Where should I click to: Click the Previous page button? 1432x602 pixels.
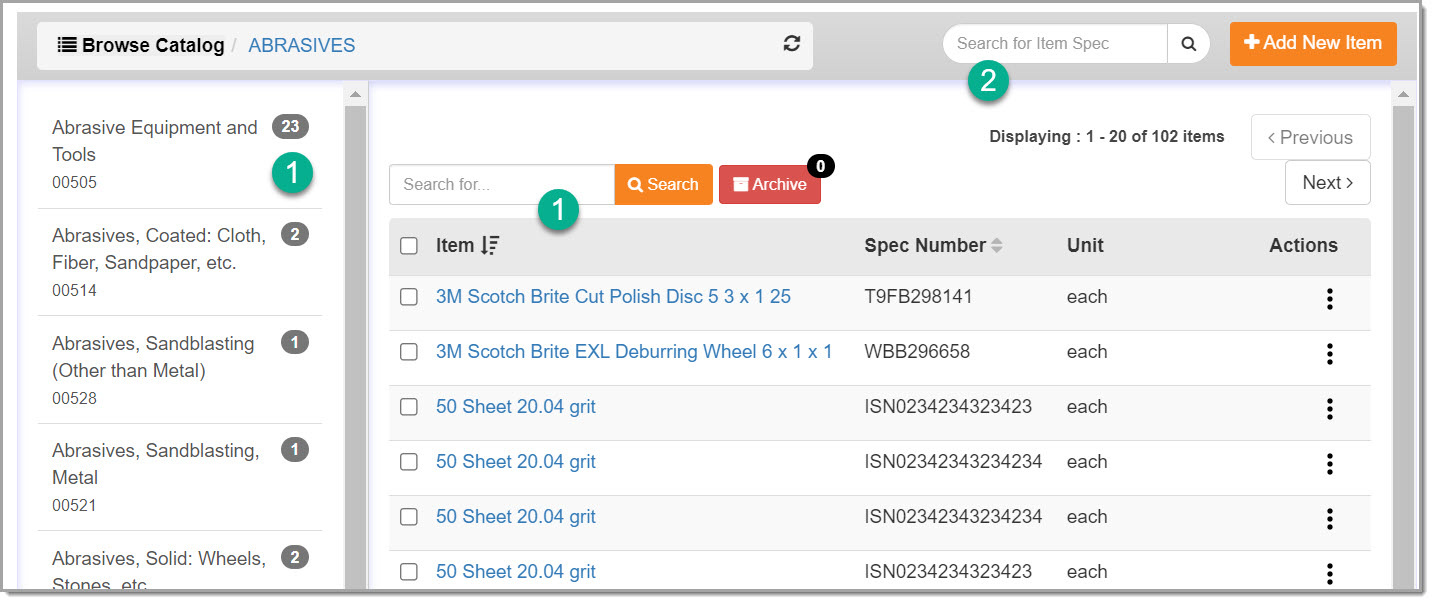1310,137
